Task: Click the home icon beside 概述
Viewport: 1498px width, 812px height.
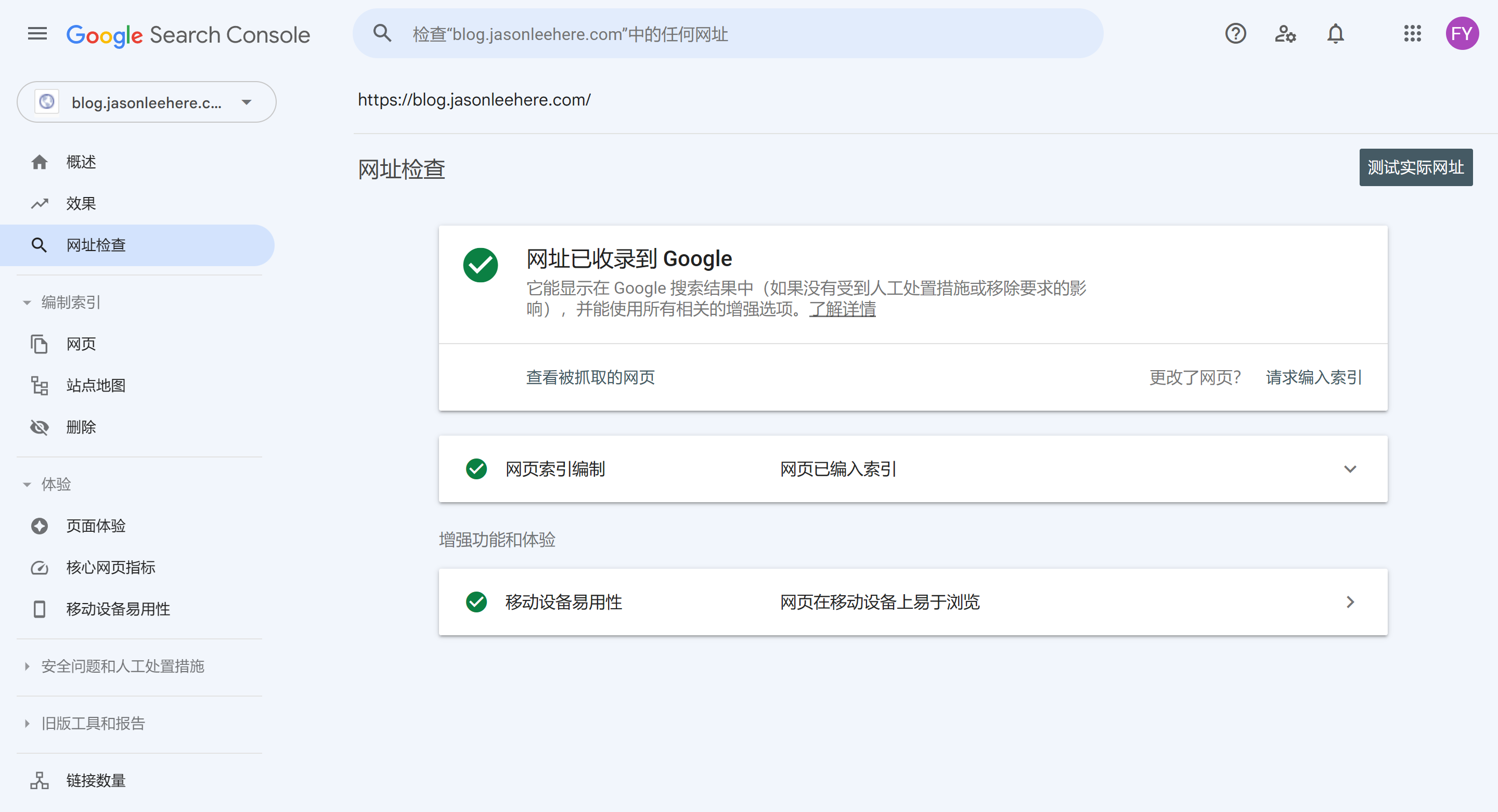Action: [40, 162]
